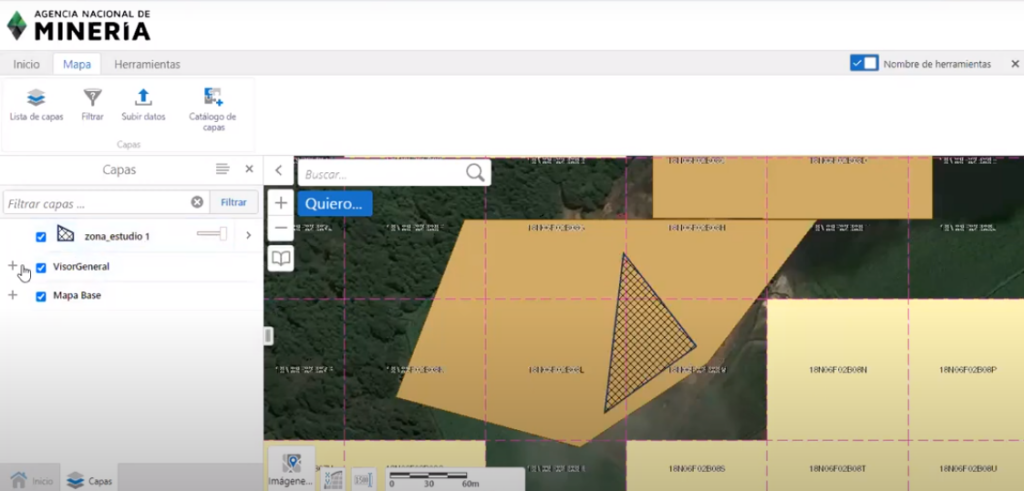Viewport: 1024px width, 491px height.
Task: Close the toolbar ribbon with X
Action: point(1015,64)
